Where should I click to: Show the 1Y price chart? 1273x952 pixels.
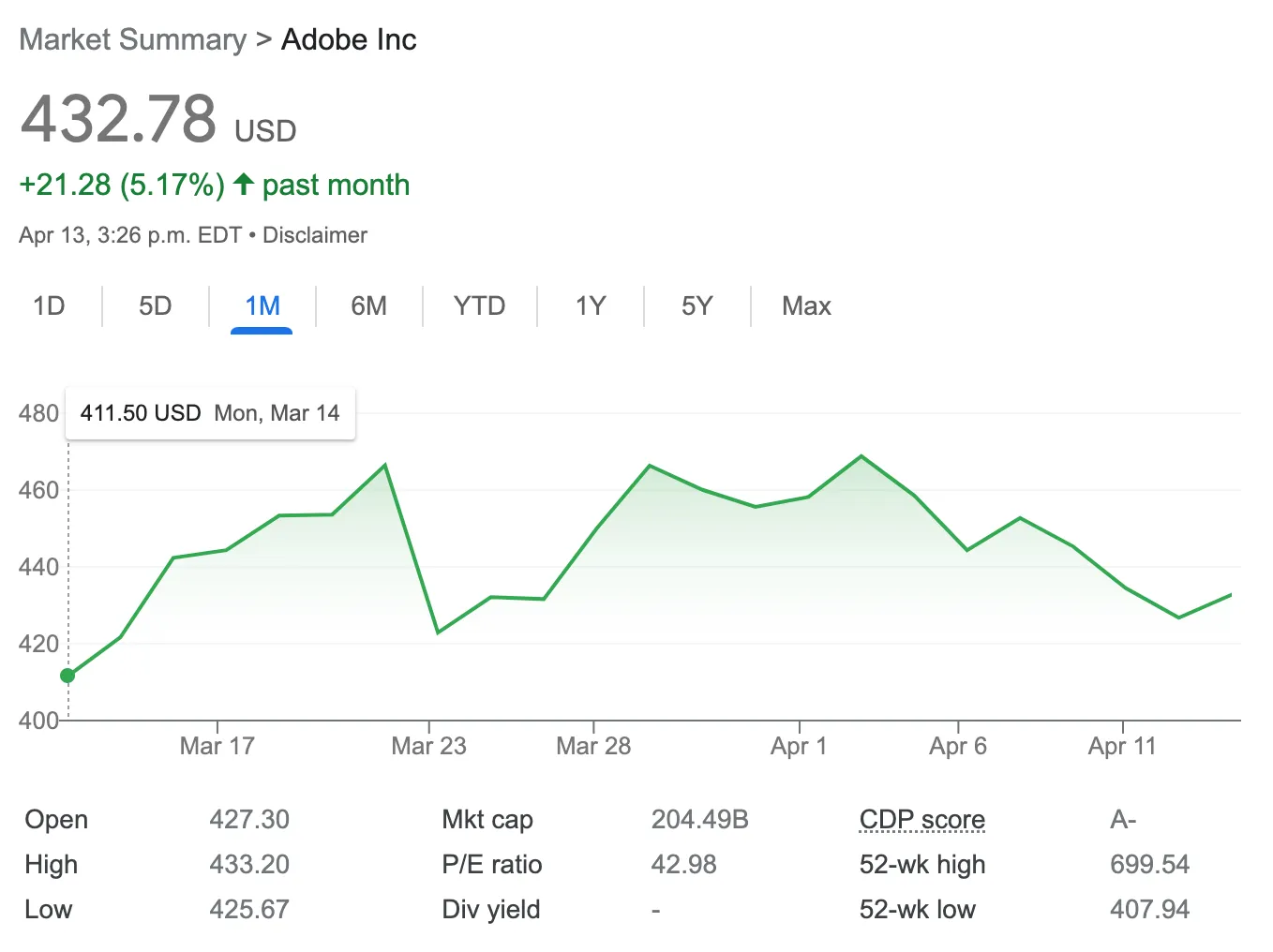591,306
